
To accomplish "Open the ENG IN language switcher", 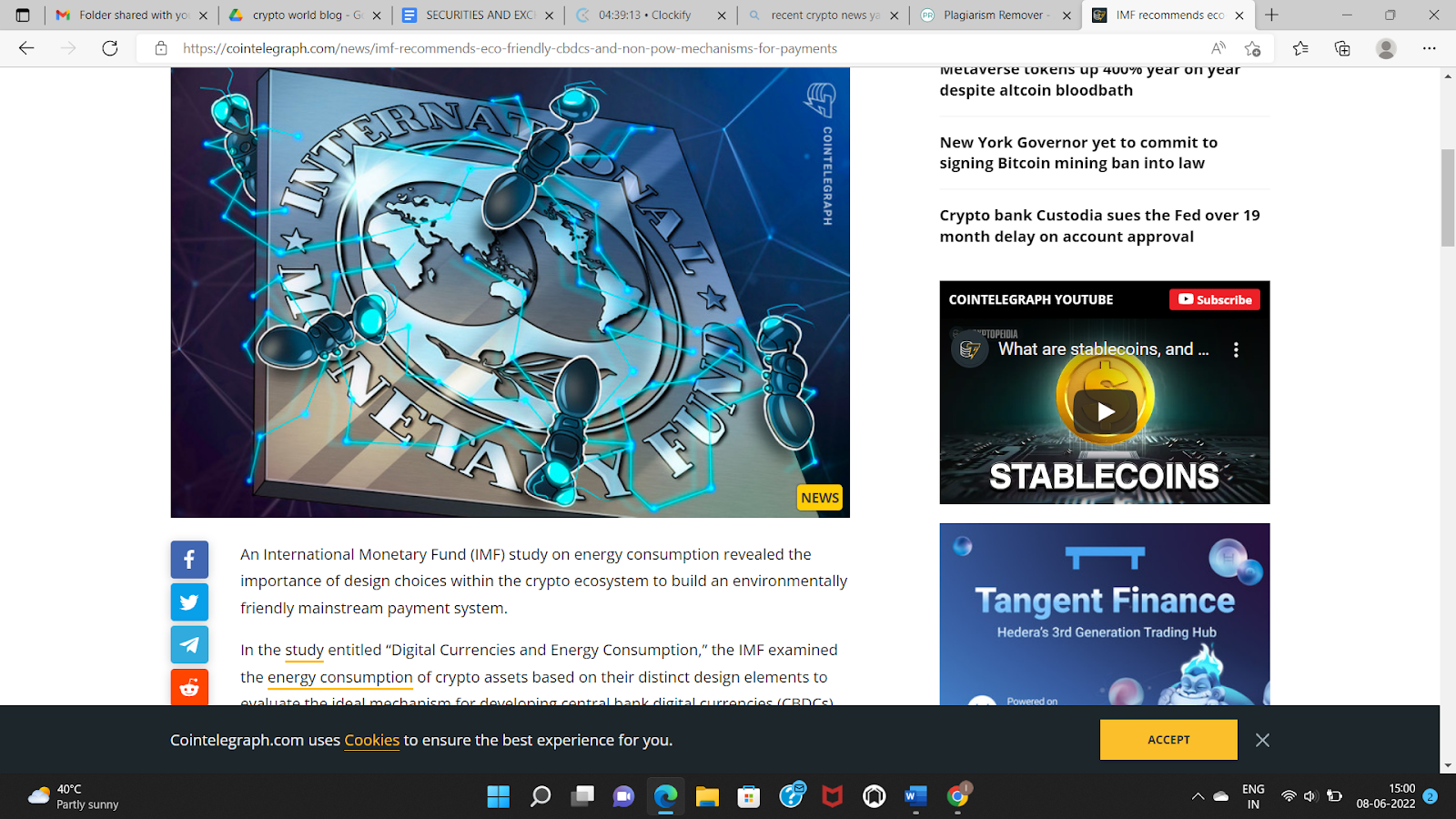I will pyautogui.click(x=1253, y=796).
